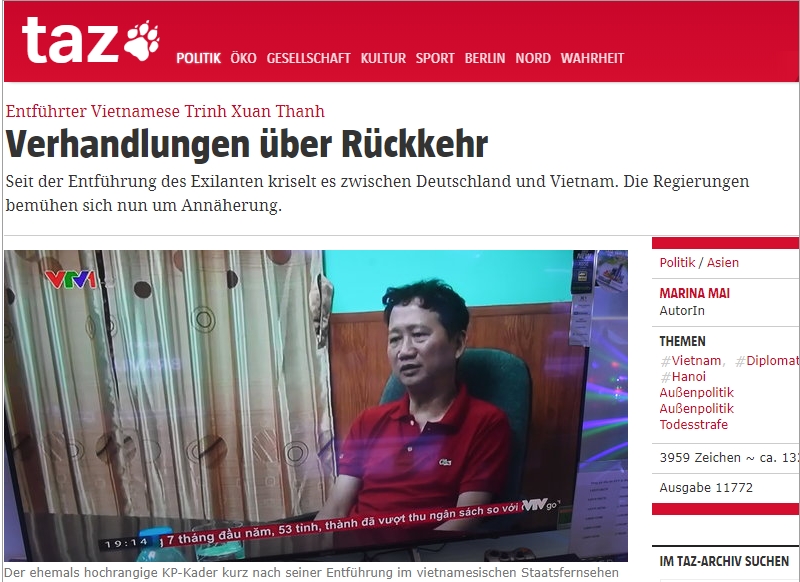The height and width of the screenshot is (582, 800).
Task: Select the #Vietnam topic tag
Action: tap(691, 361)
